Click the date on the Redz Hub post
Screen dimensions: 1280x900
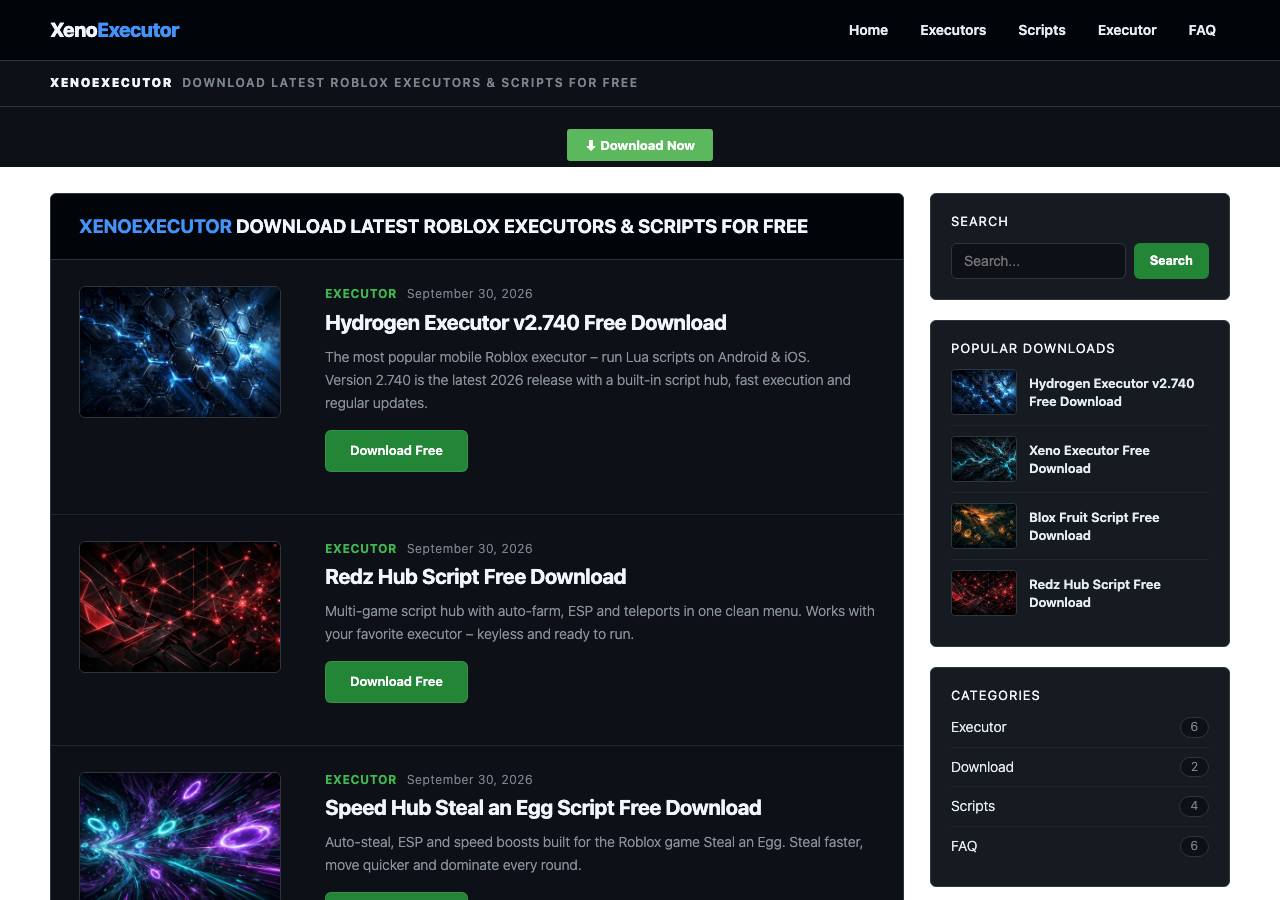[470, 548]
